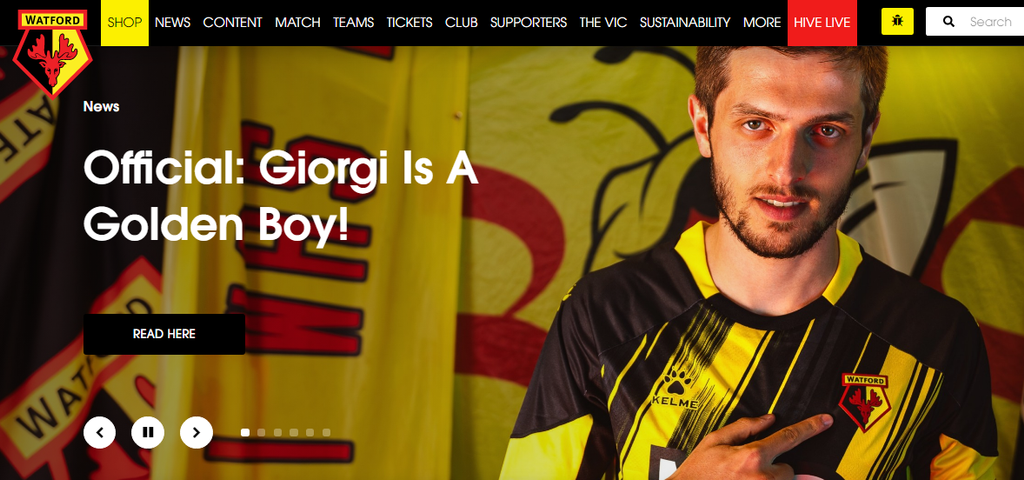Click the HIVE LIVE red button
1024x480 pixels.
coord(822,23)
